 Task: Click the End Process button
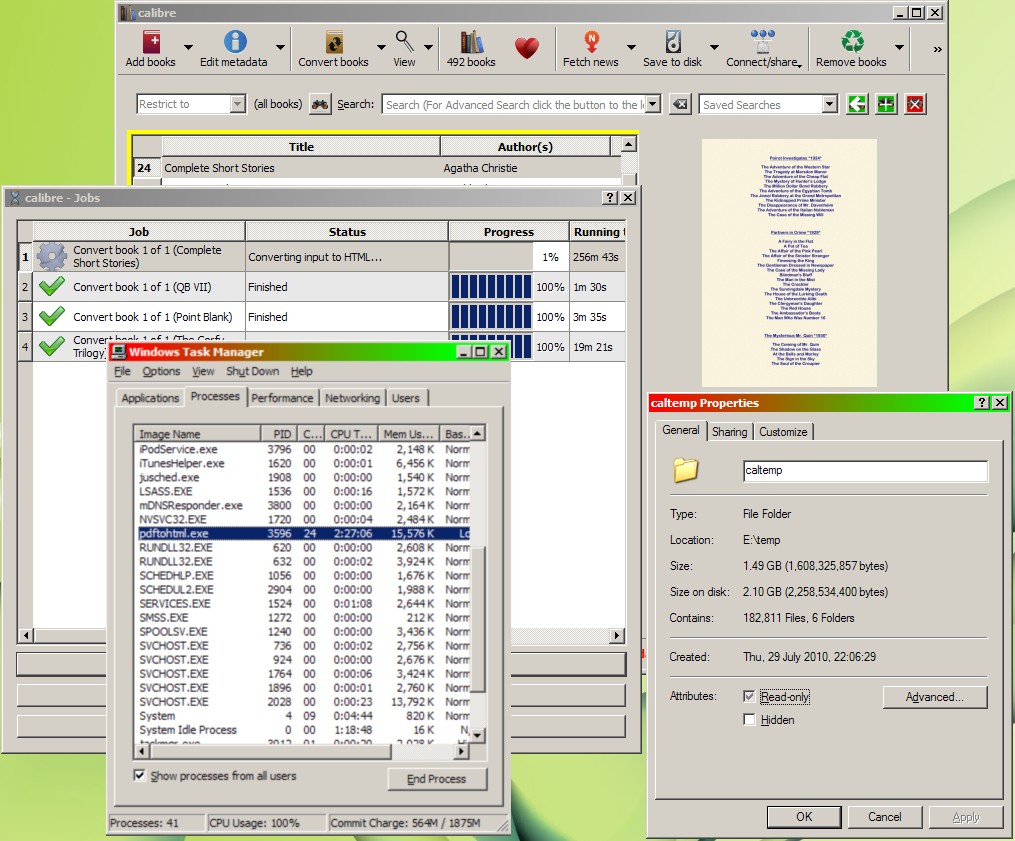click(x=437, y=779)
